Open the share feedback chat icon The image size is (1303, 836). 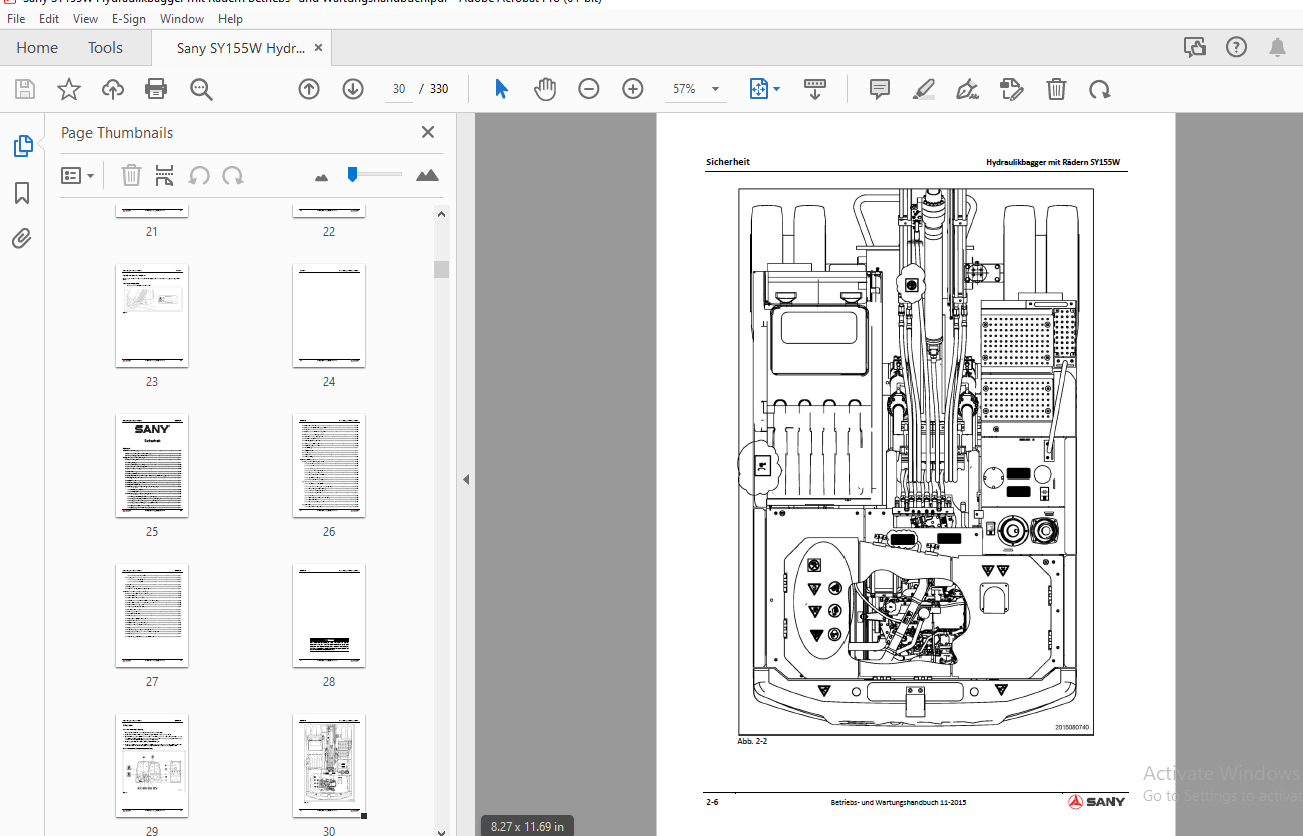click(x=1194, y=47)
